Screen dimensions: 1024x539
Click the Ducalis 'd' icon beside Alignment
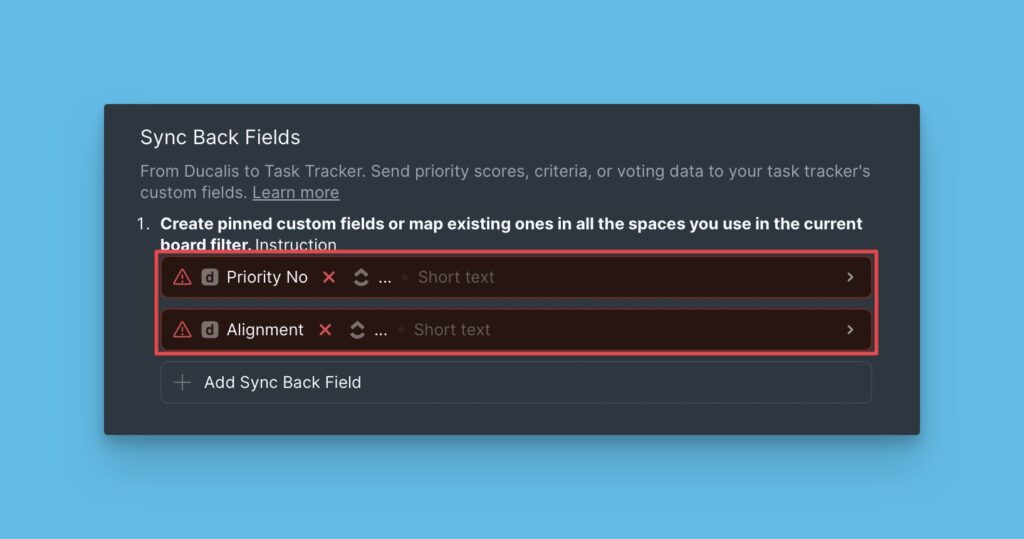point(210,329)
